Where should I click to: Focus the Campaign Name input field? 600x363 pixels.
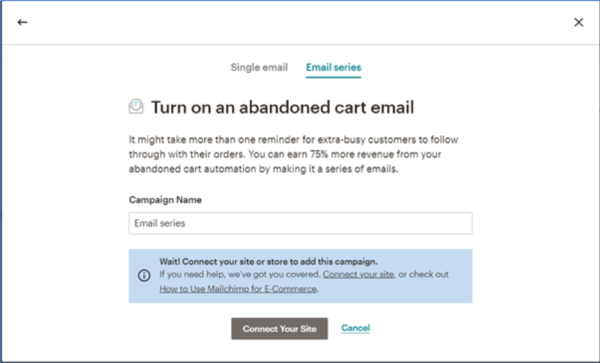pyautogui.click(x=300, y=223)
